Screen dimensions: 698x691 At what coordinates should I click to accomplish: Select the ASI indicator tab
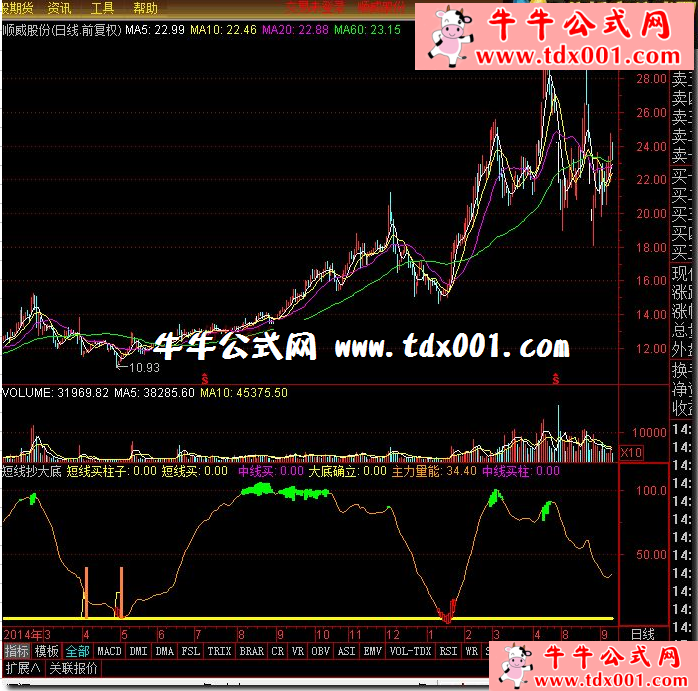[347, 651]
